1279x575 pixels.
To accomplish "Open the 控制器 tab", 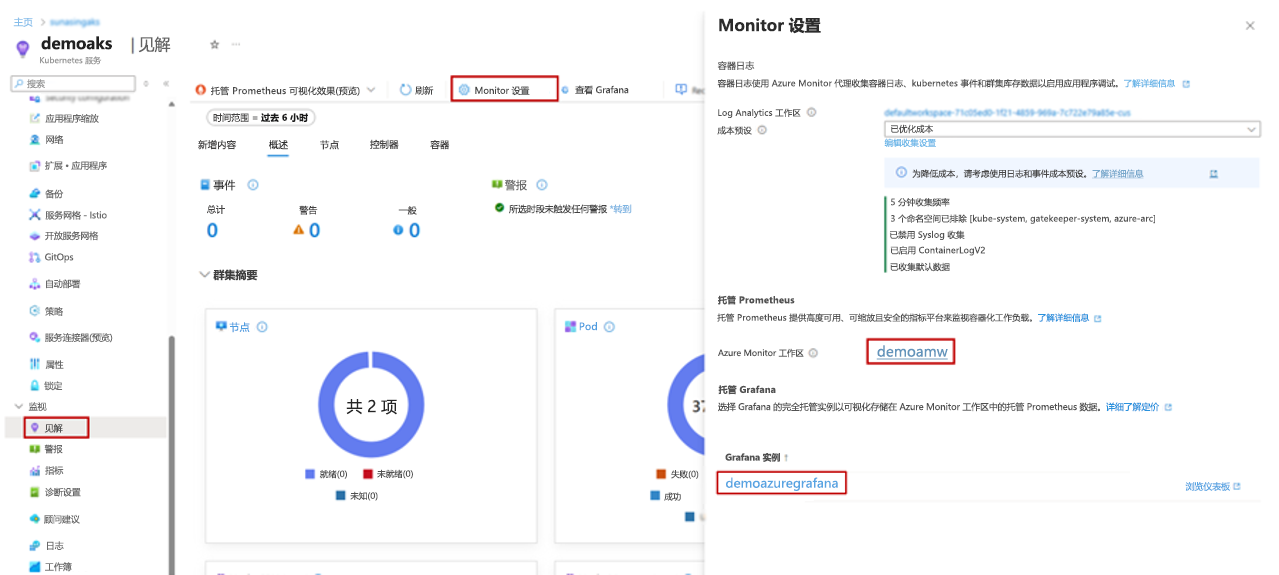I will (x=384, y=145).
